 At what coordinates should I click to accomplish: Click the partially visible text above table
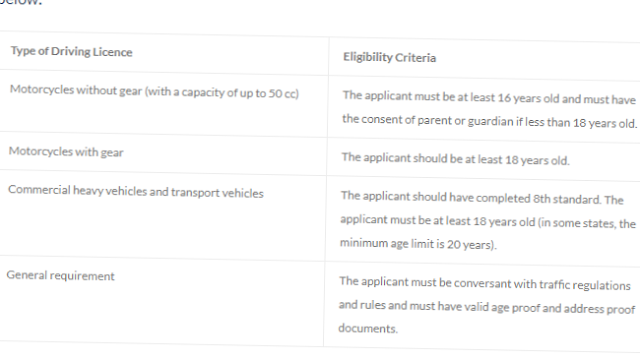click(20, 2)
